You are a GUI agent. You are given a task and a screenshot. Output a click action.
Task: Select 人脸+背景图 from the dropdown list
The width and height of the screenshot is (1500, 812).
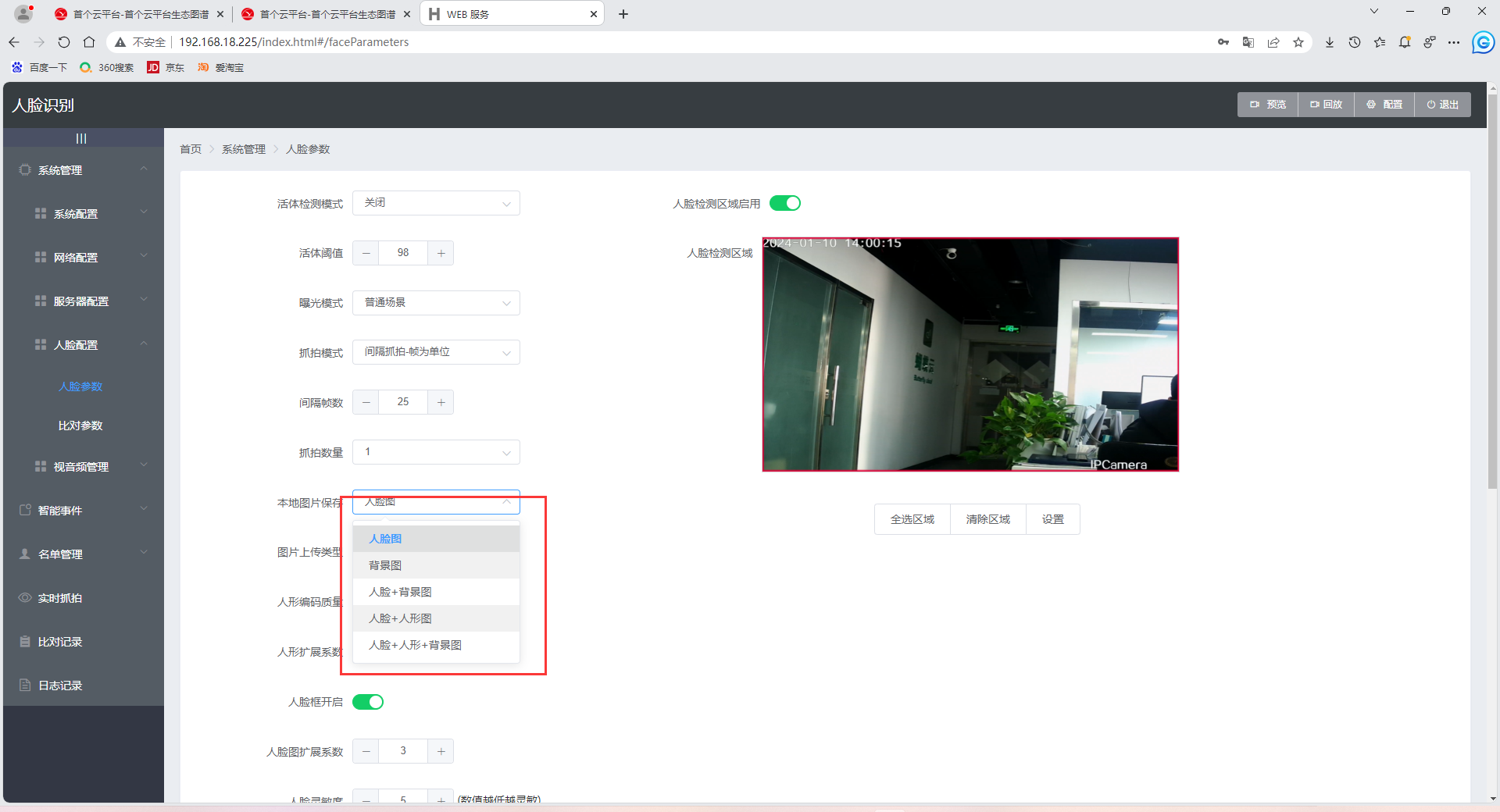coord(400,592)
